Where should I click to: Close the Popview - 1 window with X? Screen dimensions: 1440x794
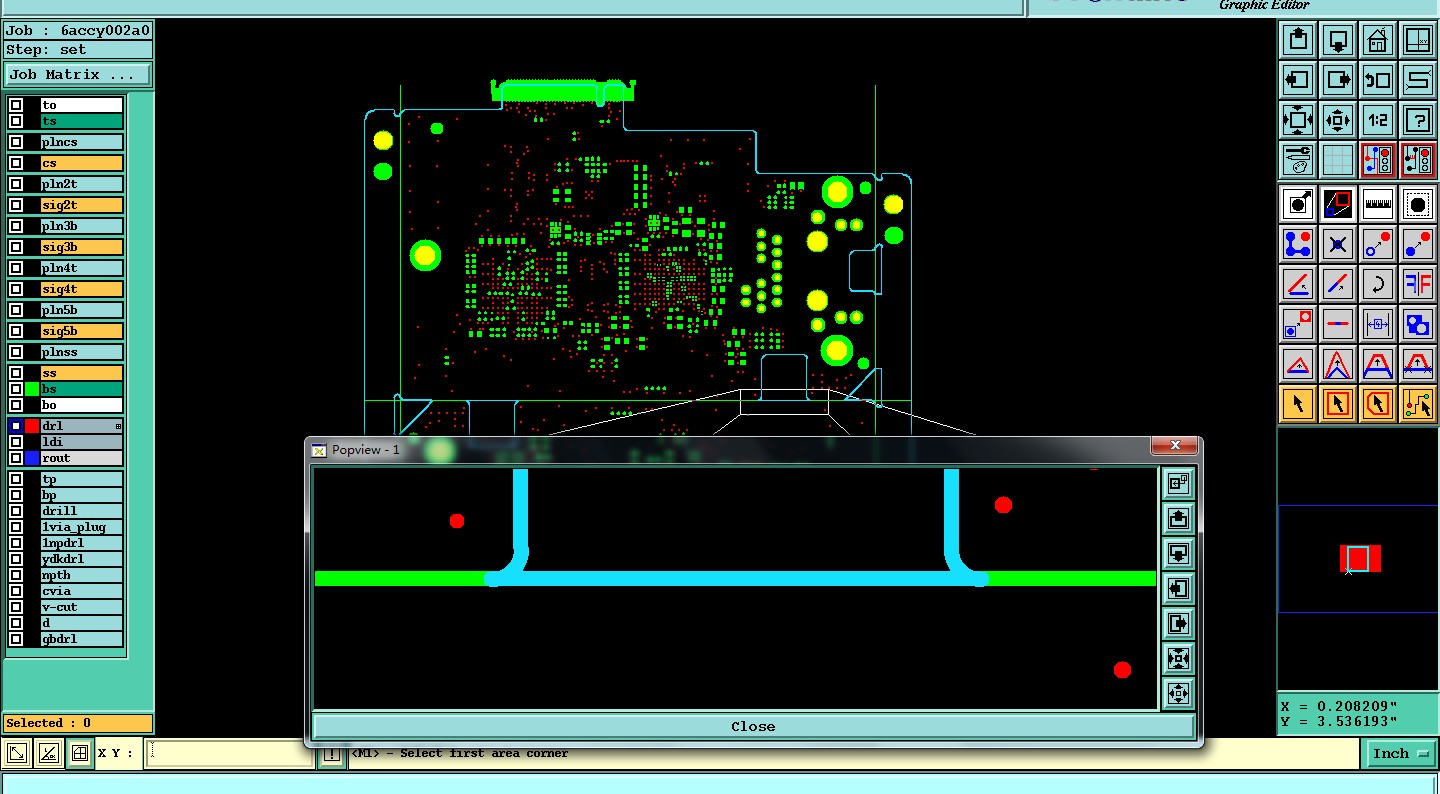pos(1175,445)
